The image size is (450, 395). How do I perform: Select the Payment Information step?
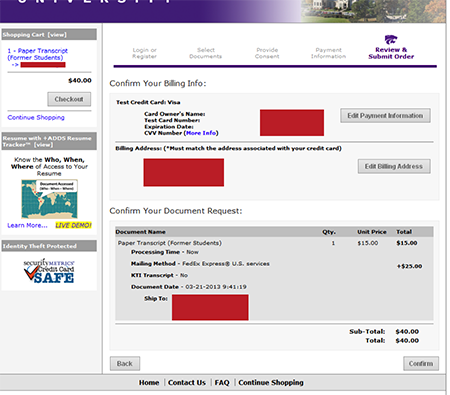(328, 53)
